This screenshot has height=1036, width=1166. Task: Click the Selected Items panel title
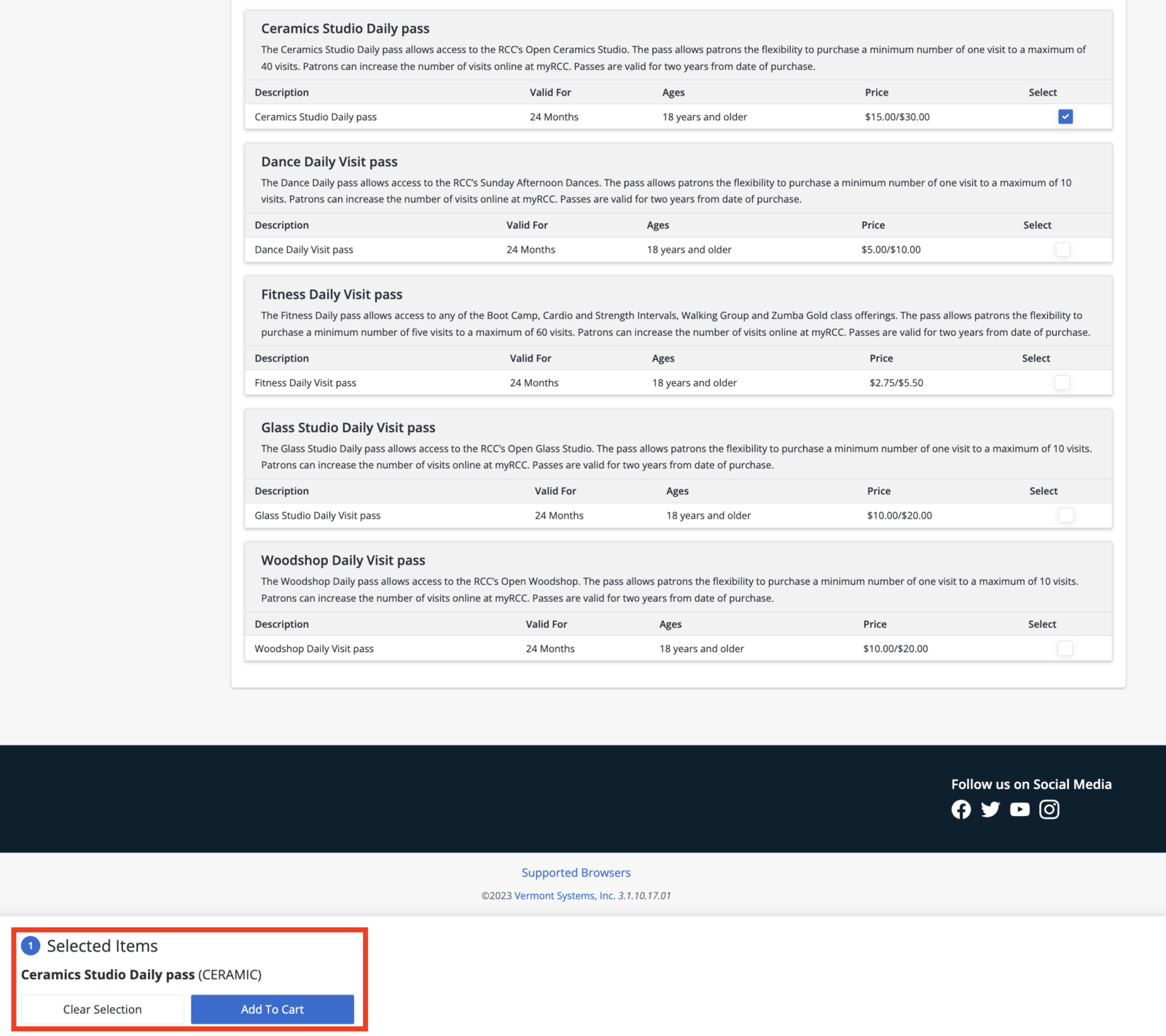click(102, 946)
